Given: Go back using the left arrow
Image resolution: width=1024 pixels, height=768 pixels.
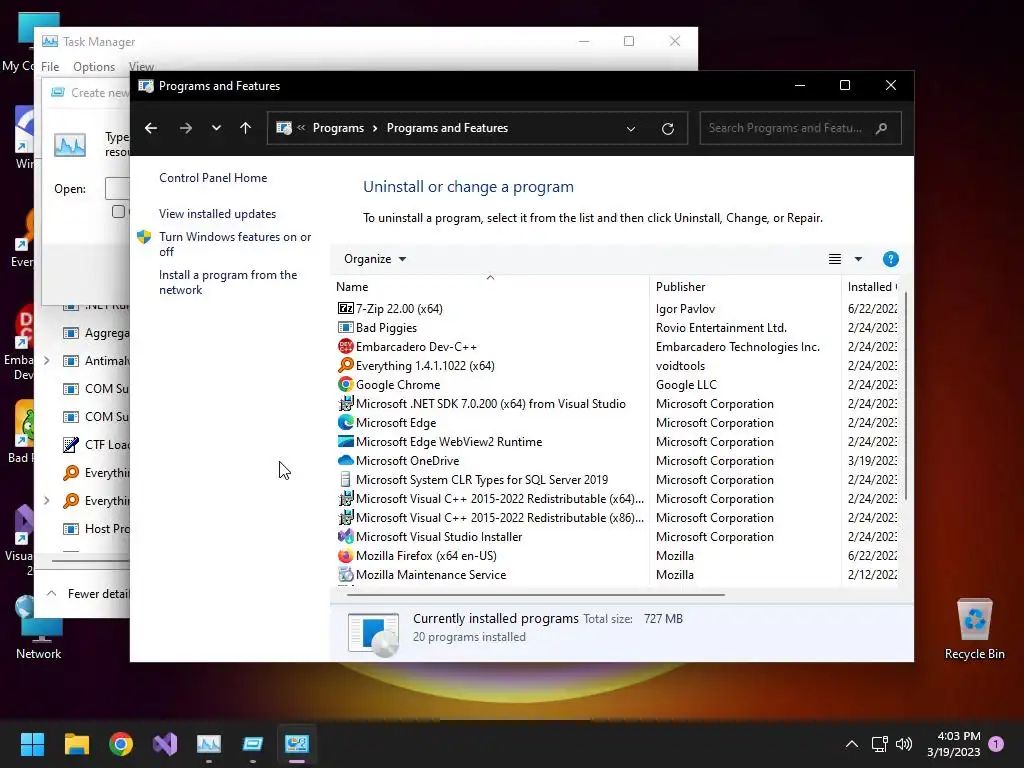Looking at the screenshot, I should tap(151, 128).
